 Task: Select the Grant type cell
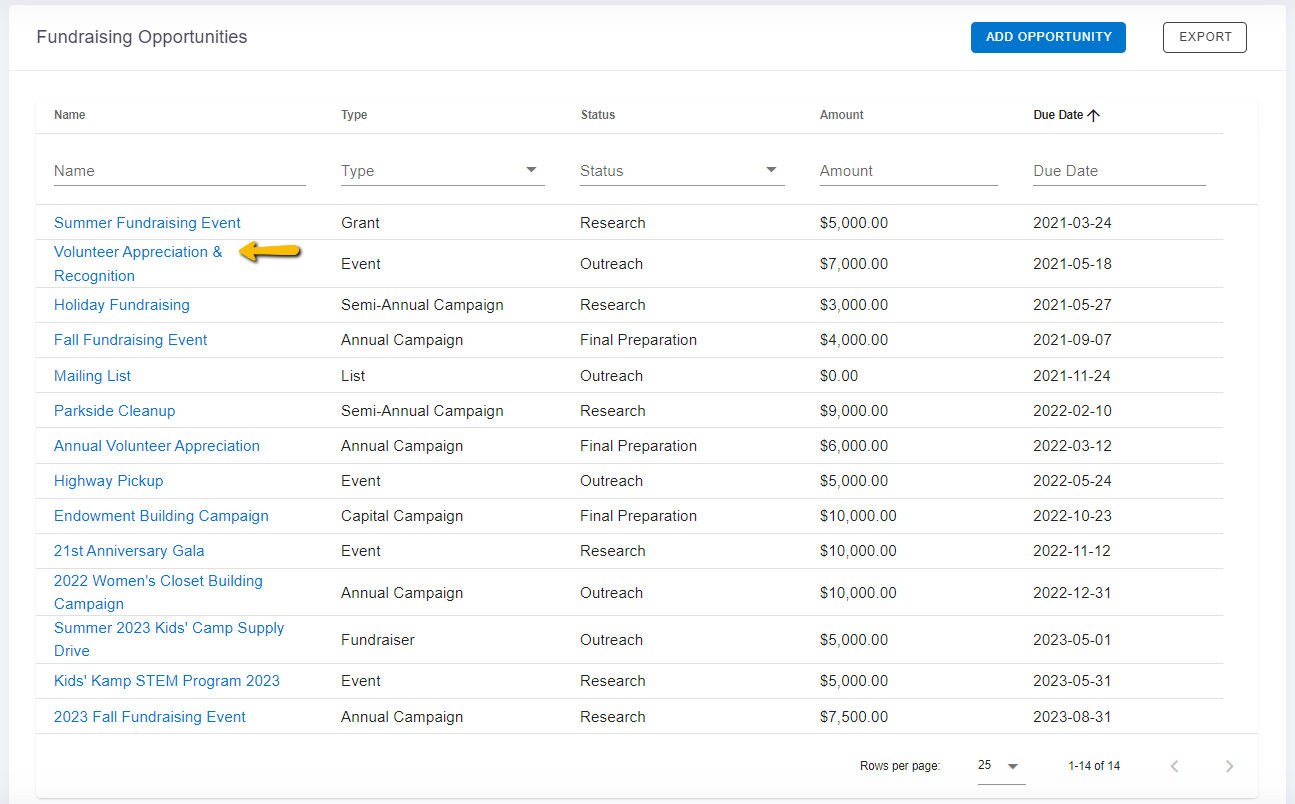[360, 223]
